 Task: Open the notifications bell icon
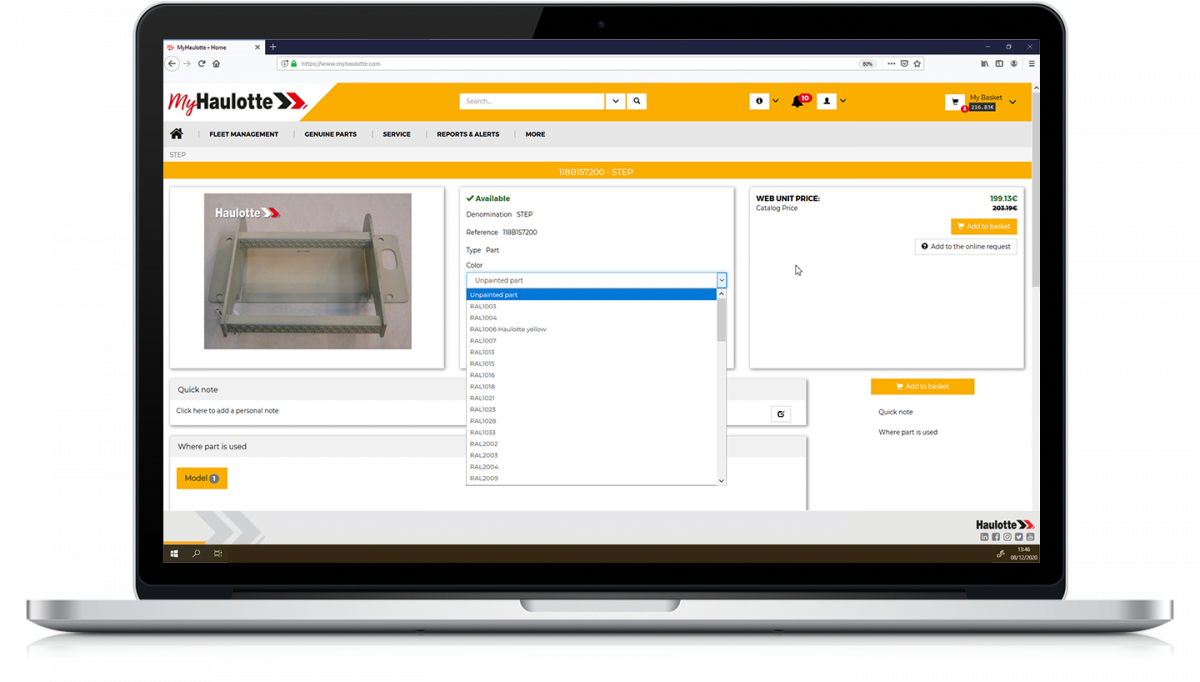coord(798,101)
